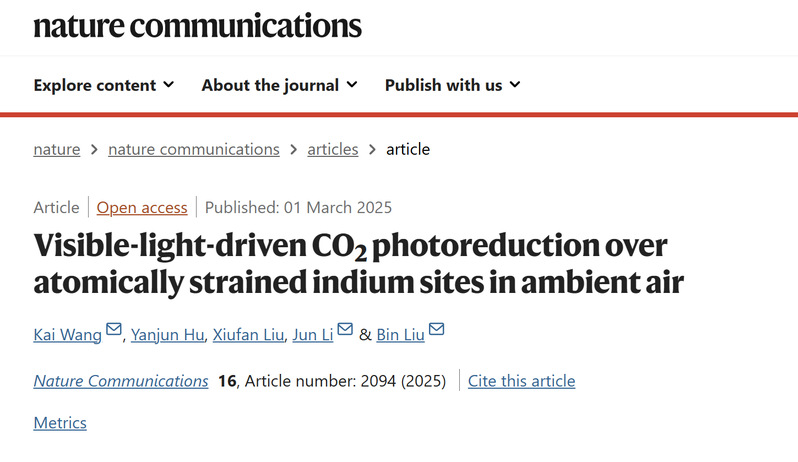
Task: Open the Metrics page
Action: [60, 423]
